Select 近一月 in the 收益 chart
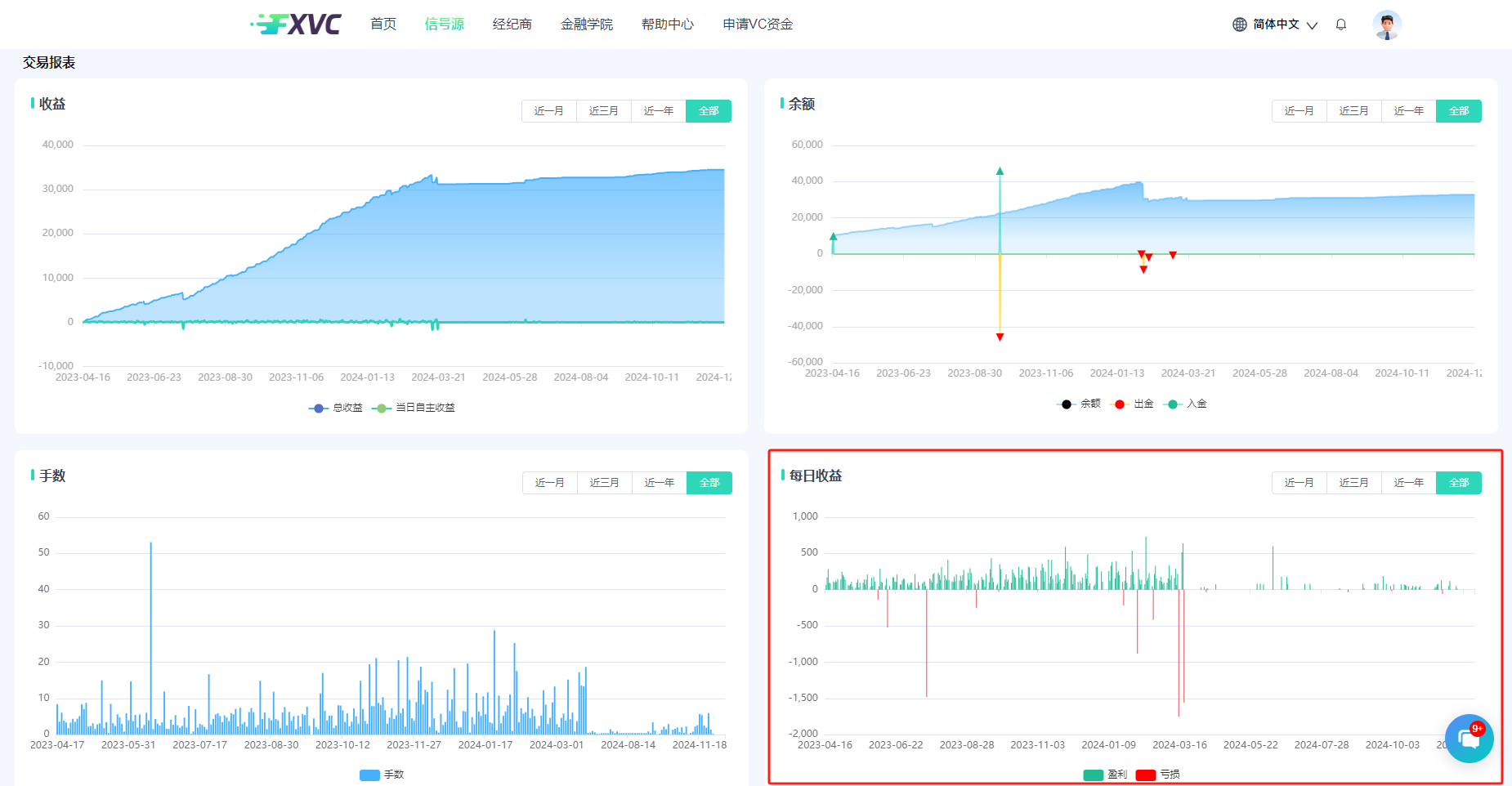Image resolution: width=1512 pixels, height=786 pixels. pyautogui.click(x=548, y=111)
